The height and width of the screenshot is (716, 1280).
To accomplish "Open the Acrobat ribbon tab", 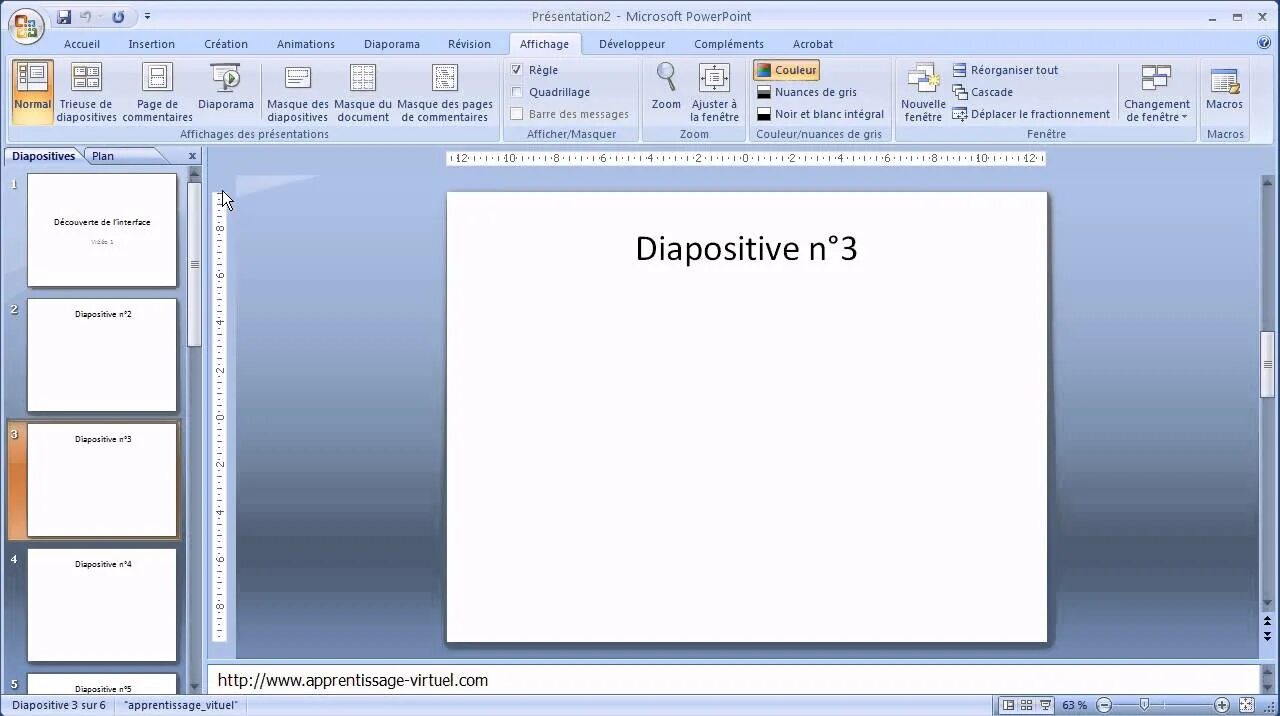I will (813, 44).
